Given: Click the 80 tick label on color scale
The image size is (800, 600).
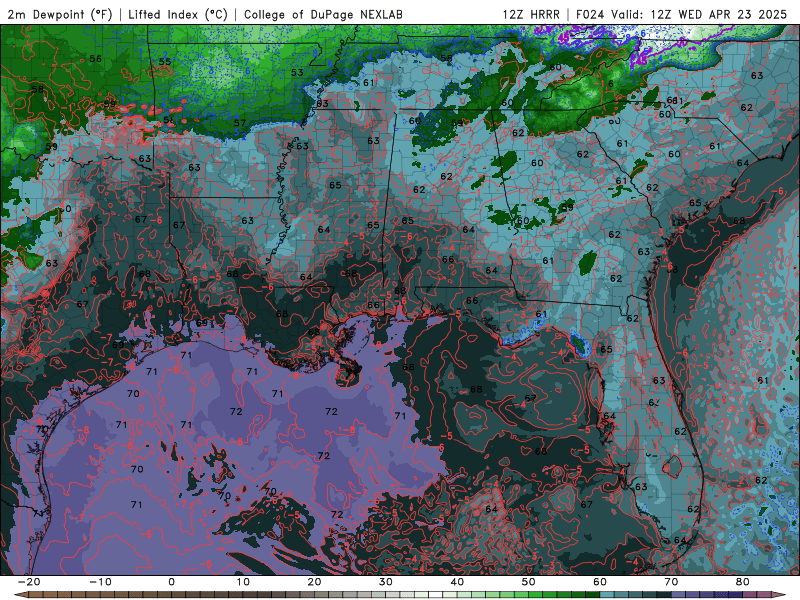Looking at the screenshot, I should (743, 582).
